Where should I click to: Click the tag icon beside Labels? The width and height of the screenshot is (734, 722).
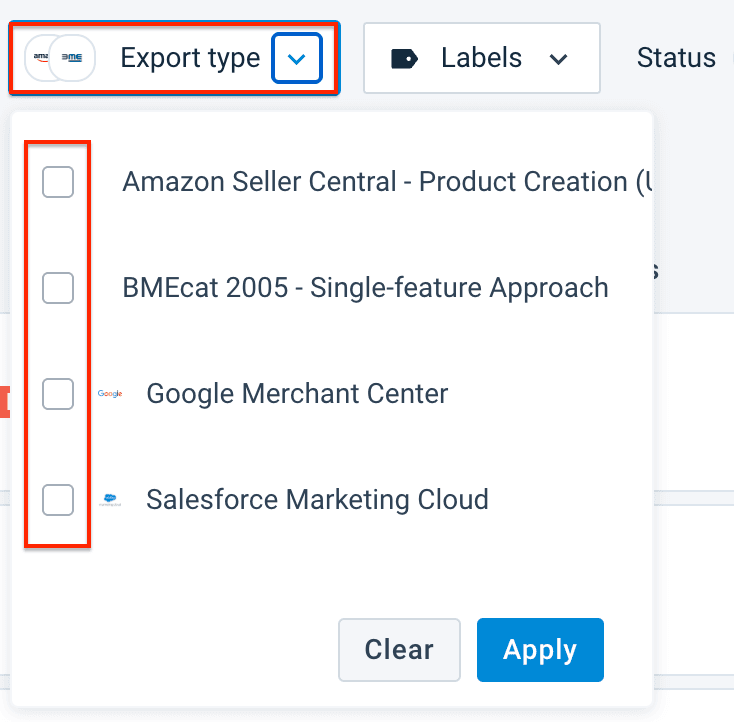point(404,59)
